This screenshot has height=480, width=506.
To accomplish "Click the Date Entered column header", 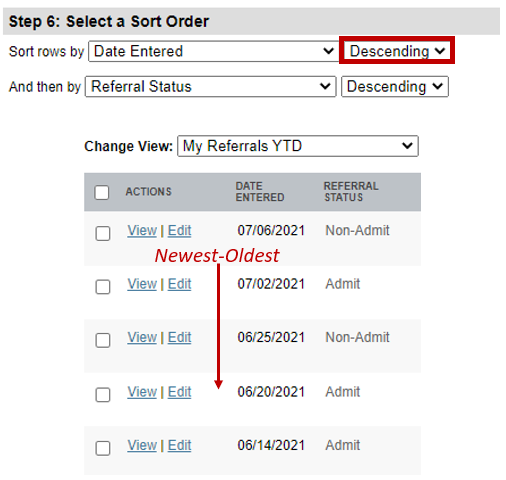I will pos(260,192).
